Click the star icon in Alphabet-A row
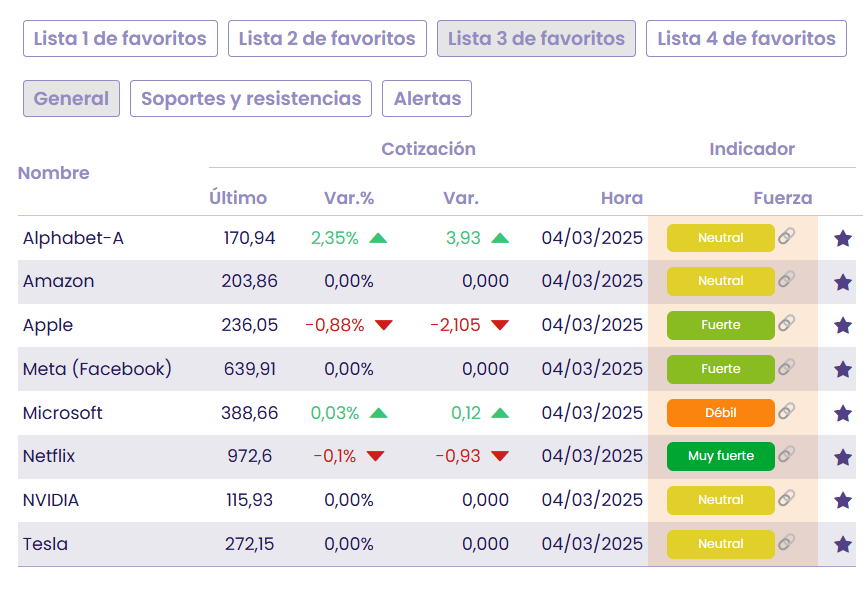 843,238
